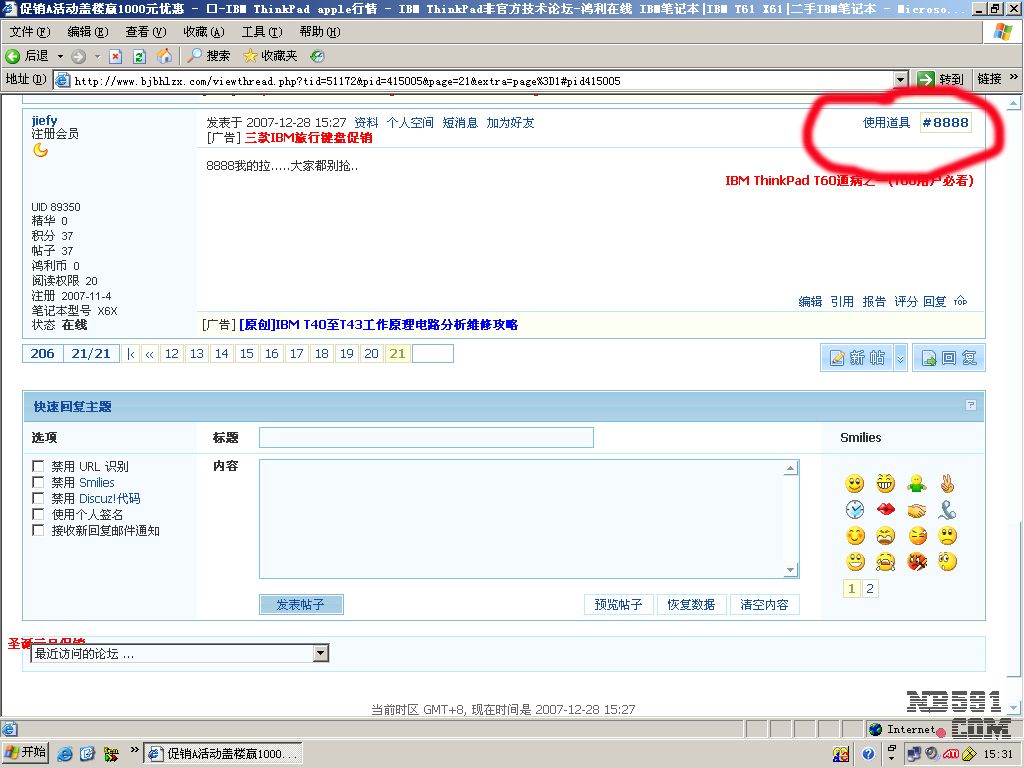
Task: Open the 文件(F) menu
Action: pos(30,31)
